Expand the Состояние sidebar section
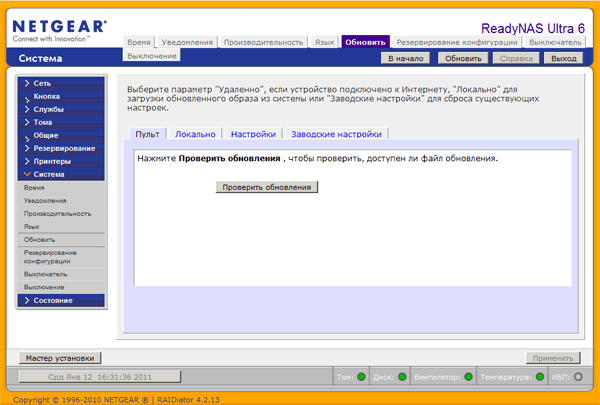Viewport: 600px width, 405px height. 61,300
